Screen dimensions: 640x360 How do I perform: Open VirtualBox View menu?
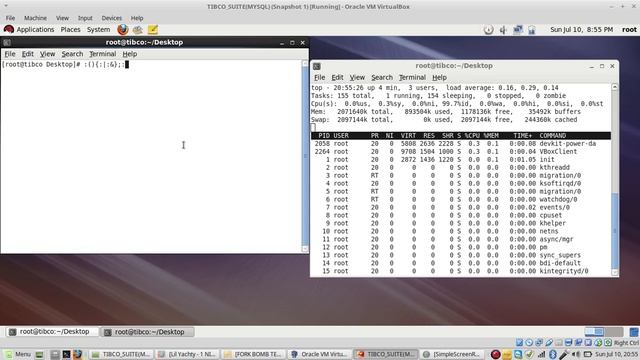(x=62, y=18)
